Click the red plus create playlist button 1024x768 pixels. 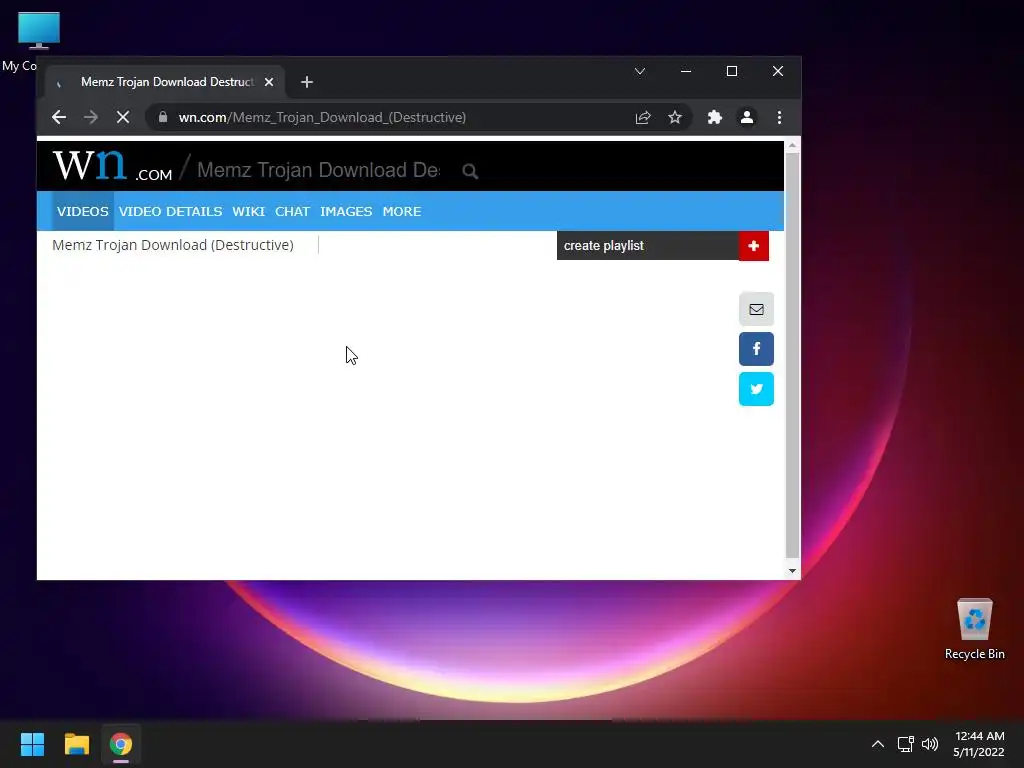click(x=754, y=246)
